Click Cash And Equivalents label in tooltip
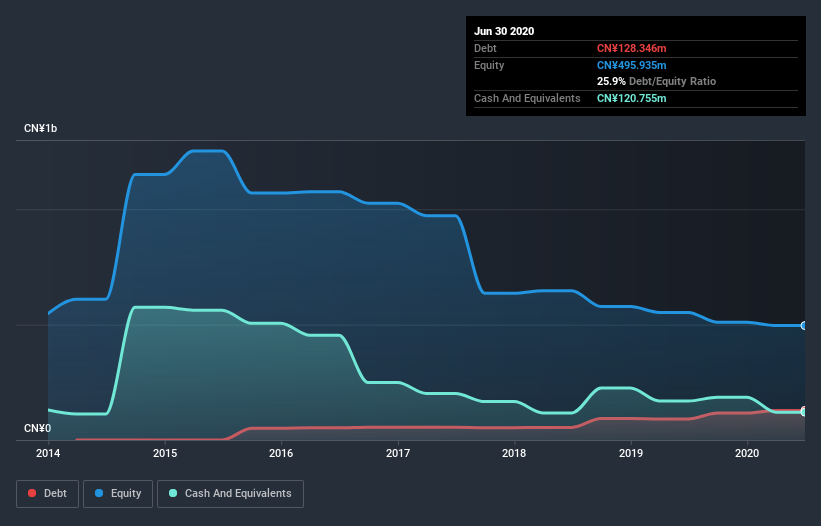Screen dimensions: 821x526 [x=527, y=98]
